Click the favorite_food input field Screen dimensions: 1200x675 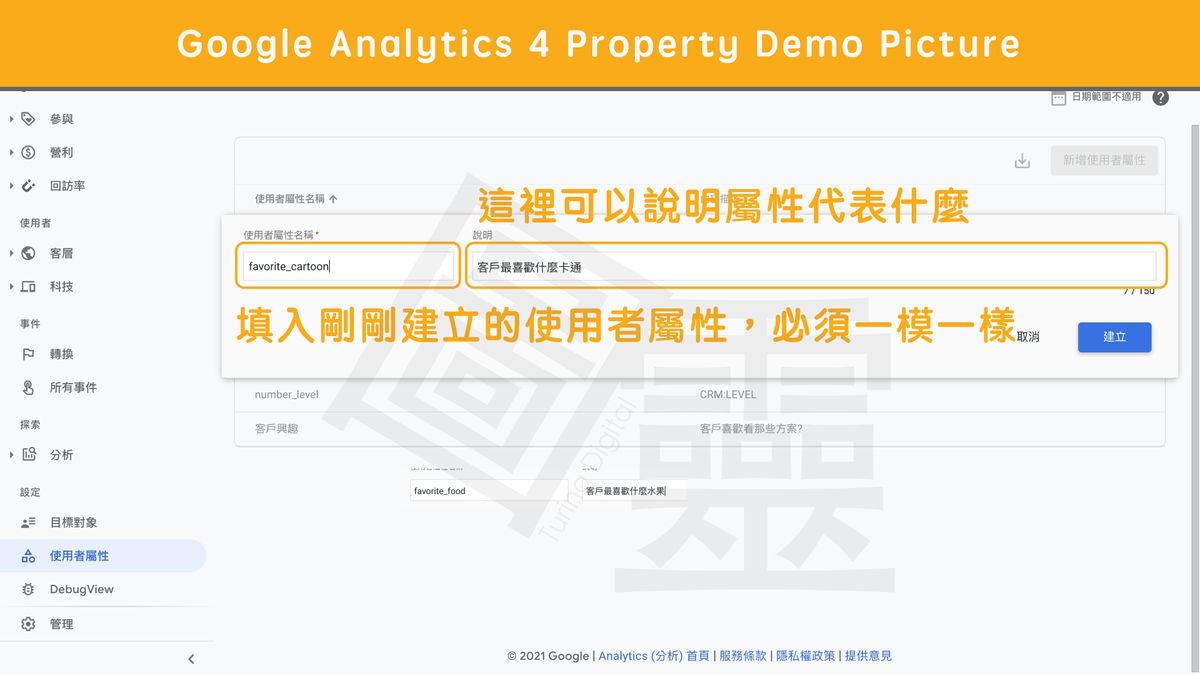489,491
